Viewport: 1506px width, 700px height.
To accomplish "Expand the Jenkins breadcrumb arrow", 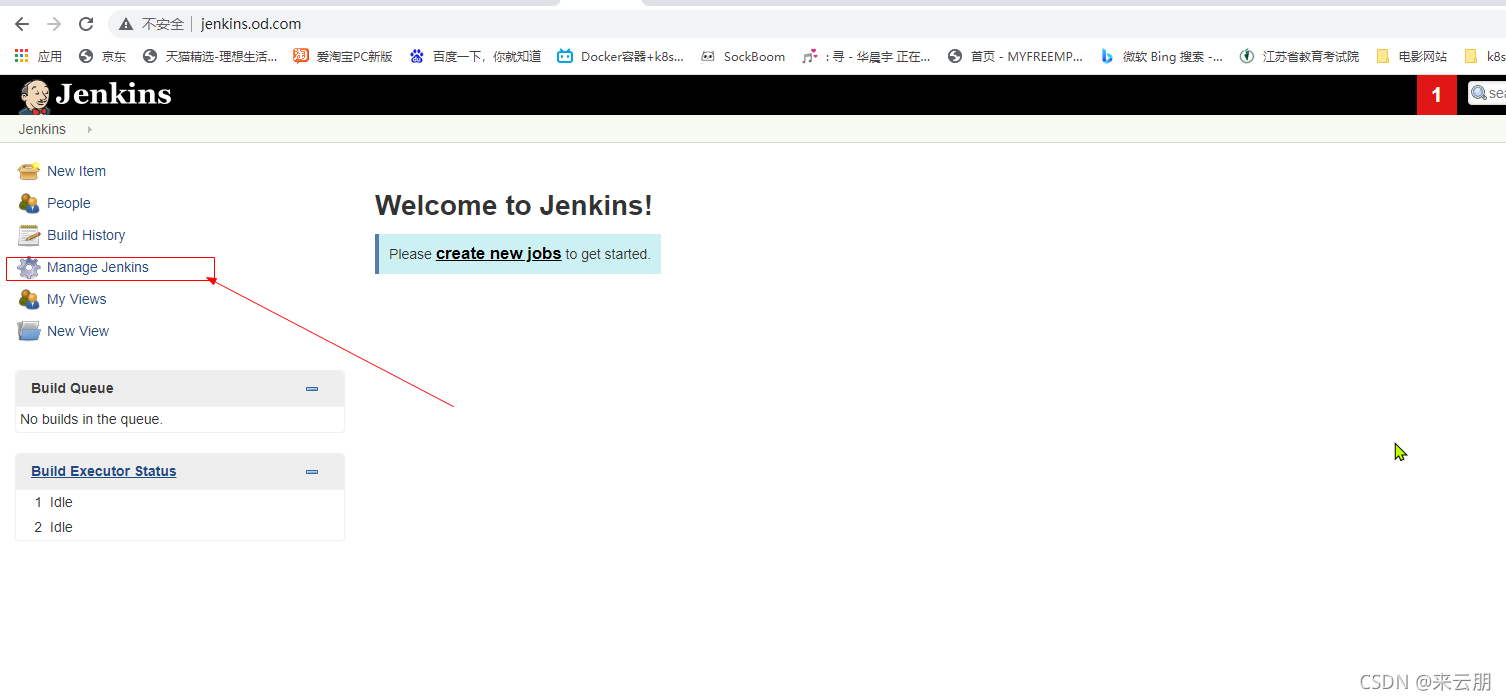I will [89, 129].
